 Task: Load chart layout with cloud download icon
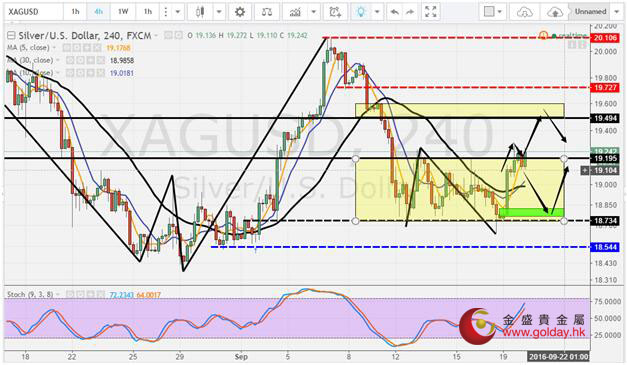[524, 12]
